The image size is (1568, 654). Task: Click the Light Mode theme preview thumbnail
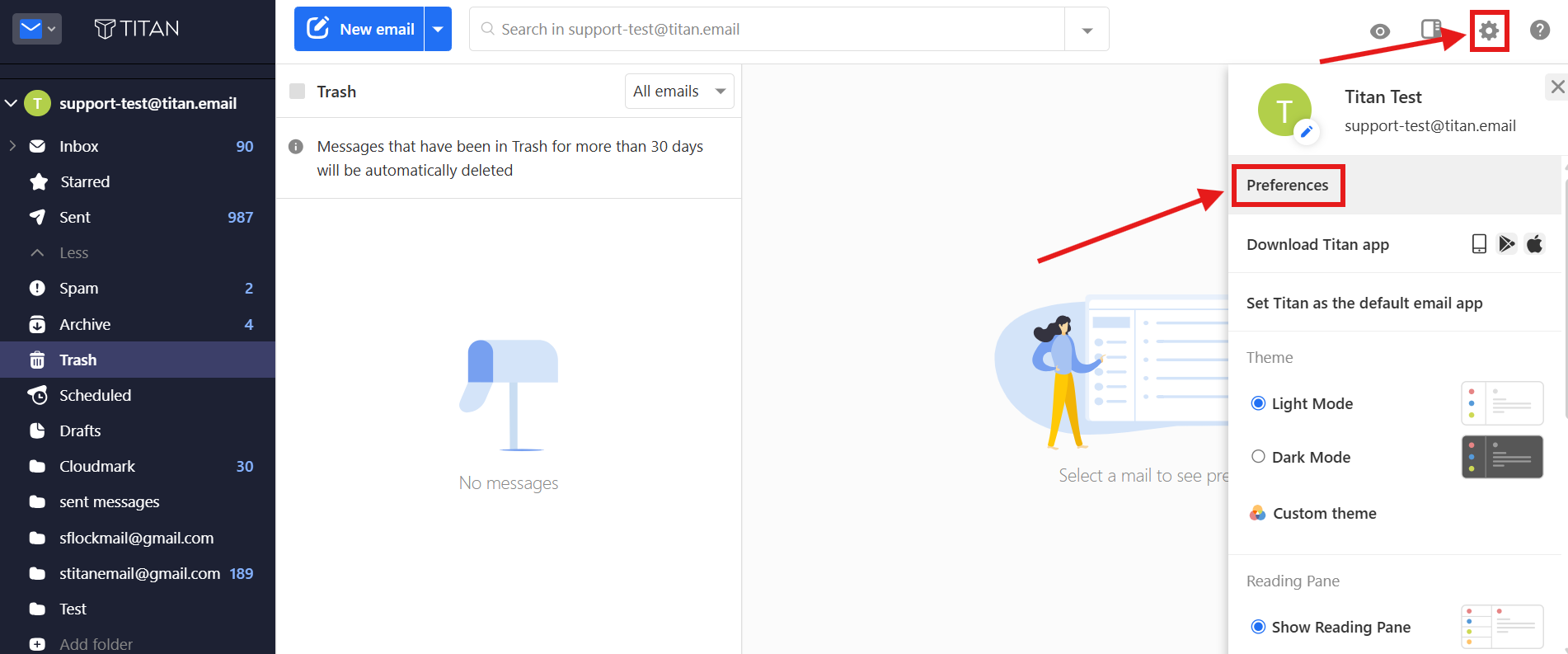pos(1502,403)
